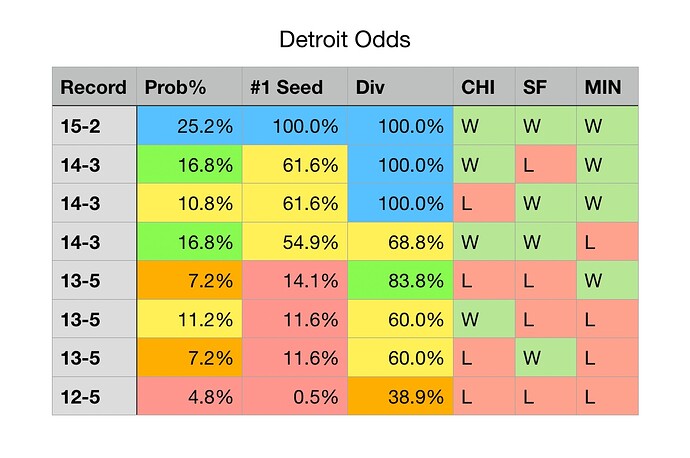Select the #1 Seed column header
Image resolution: width=690 pixels, height=458 pixels.
click(x=294, y=87)
